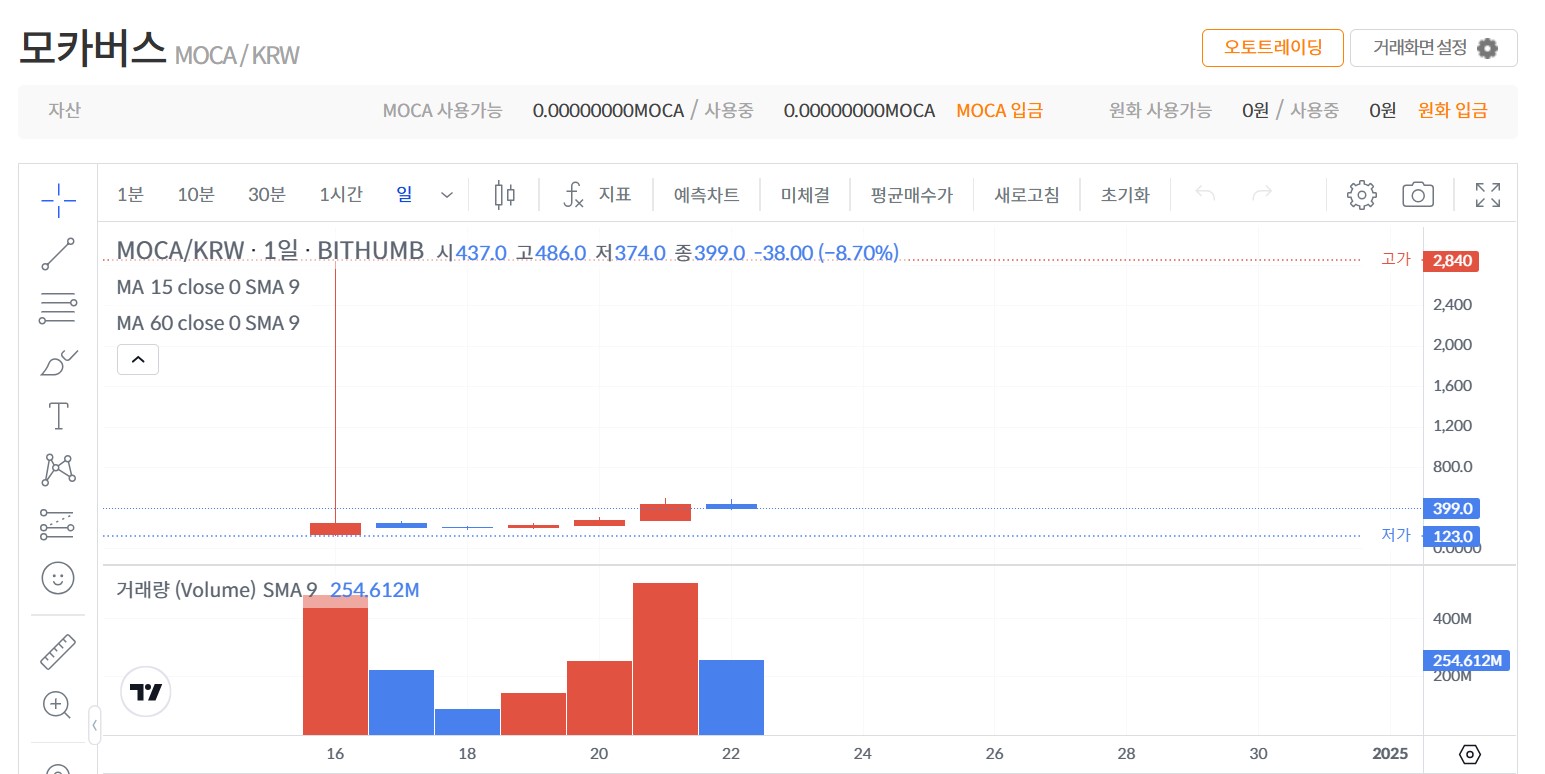This screenshot has width=1545, height=774.
Task: Open the 지표 indicators menu
Action: tap(615, 194)
